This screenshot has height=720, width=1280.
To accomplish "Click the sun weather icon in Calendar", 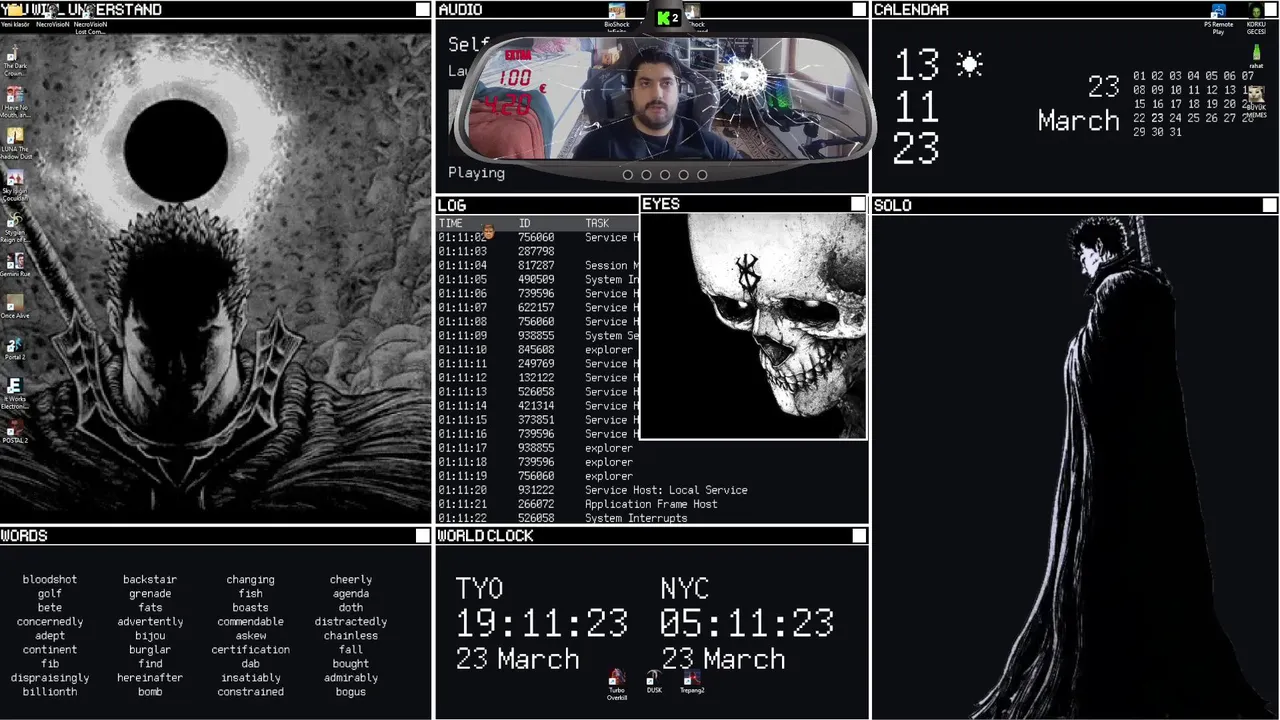I will tap(969, 65).
